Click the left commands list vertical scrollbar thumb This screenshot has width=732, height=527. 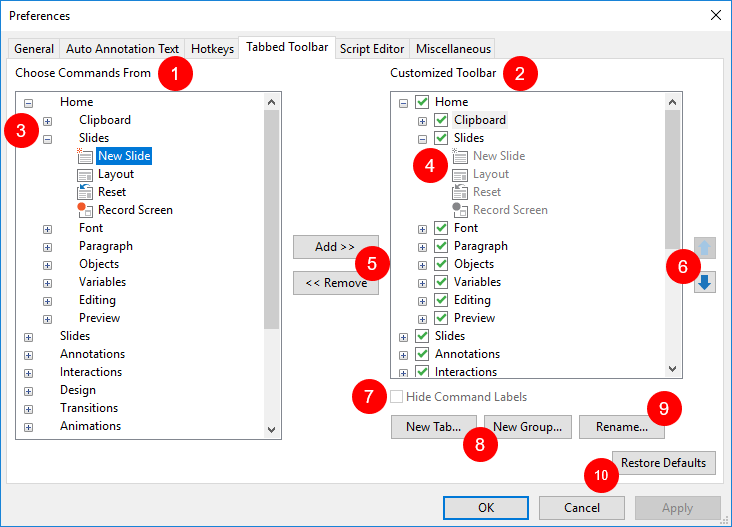271,219
